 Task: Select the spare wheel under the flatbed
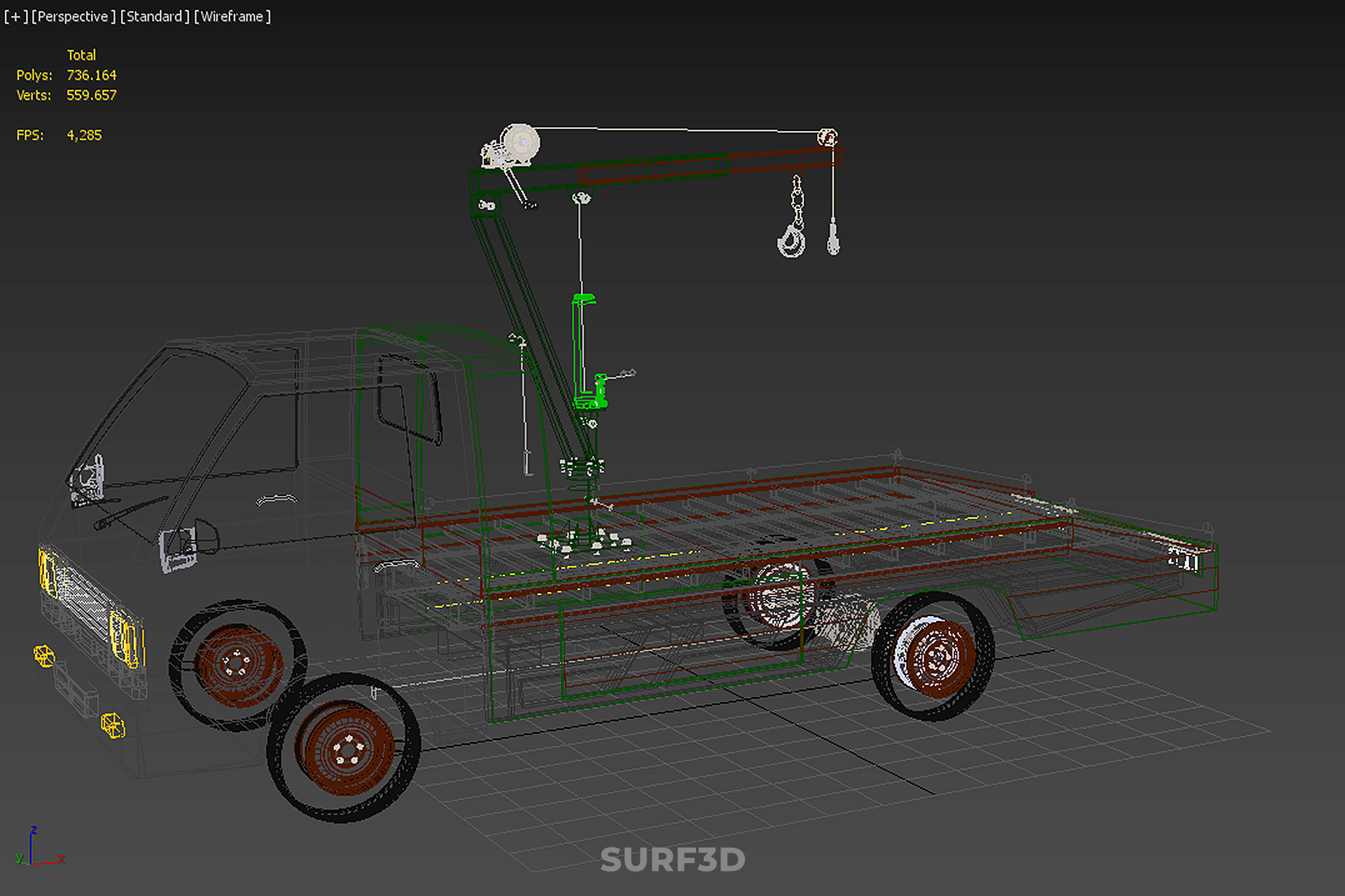777,601
